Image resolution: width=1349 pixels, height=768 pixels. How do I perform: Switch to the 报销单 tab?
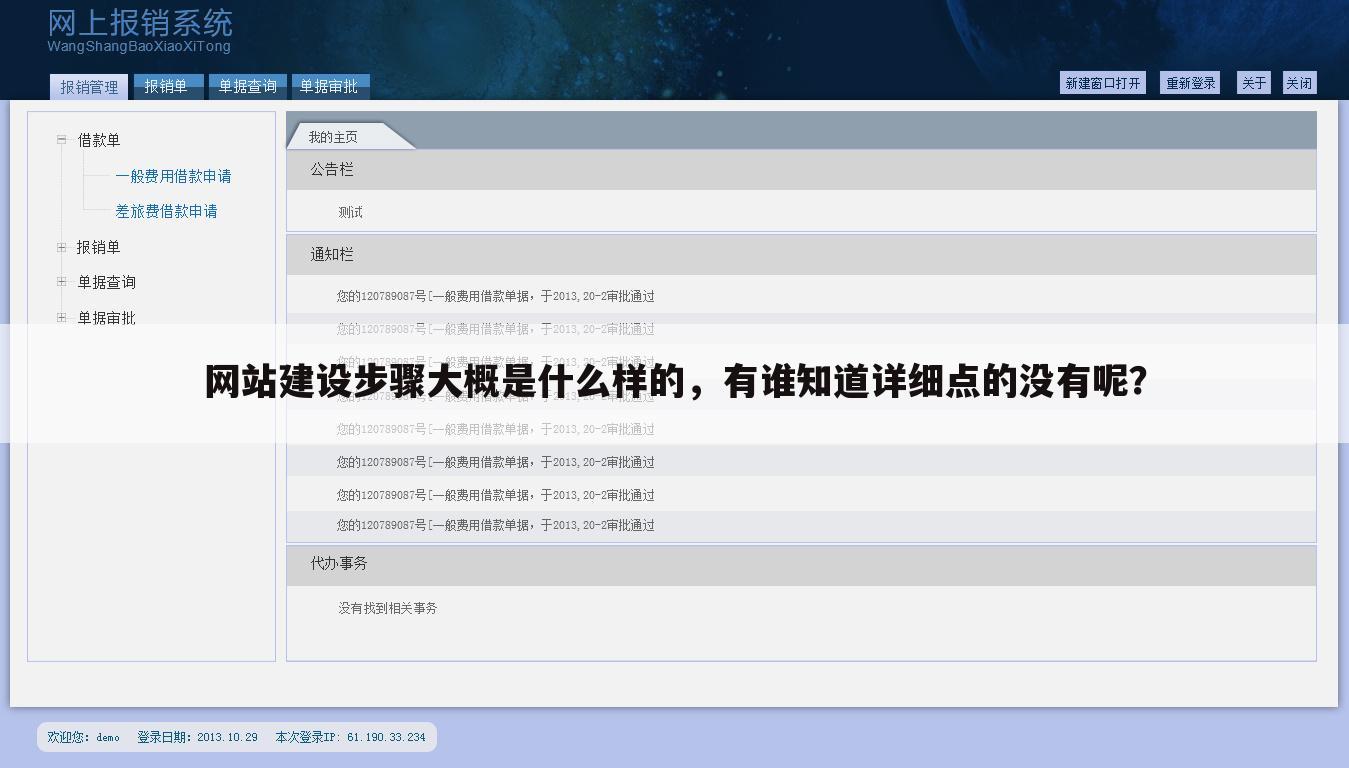(x=167, y=86)
